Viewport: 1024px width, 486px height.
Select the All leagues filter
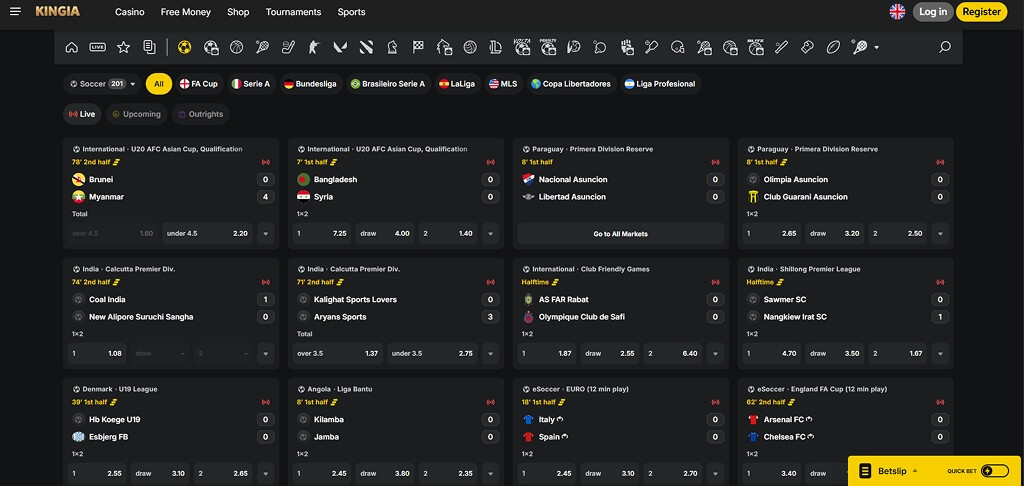(x=159, y=84)
